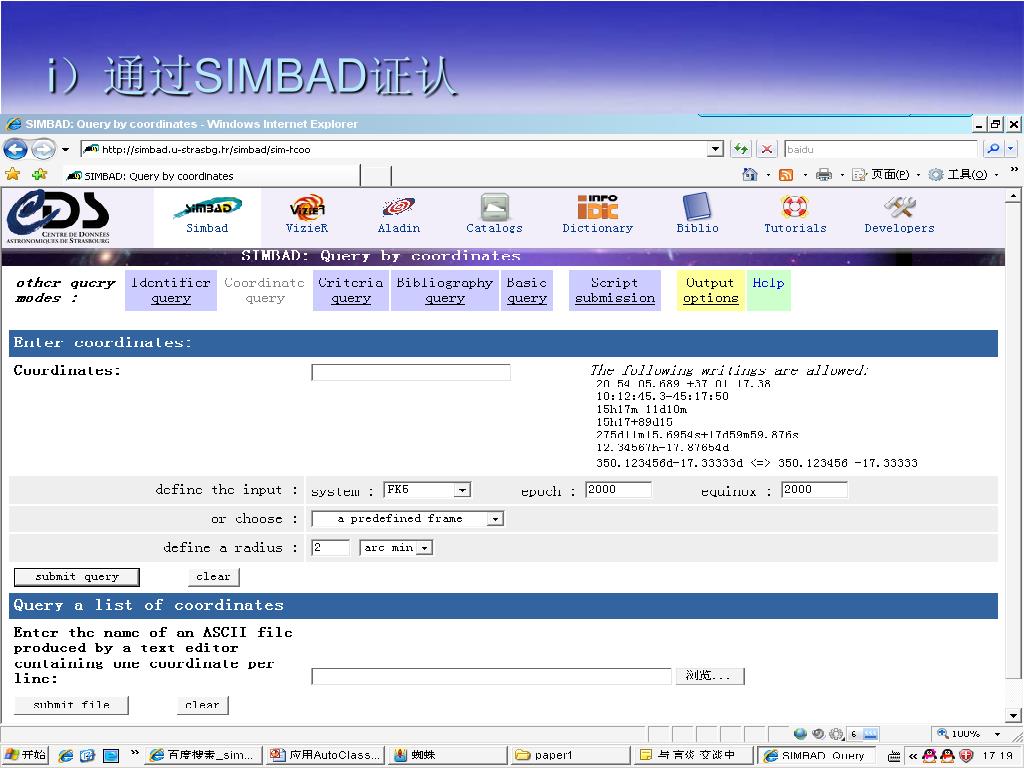Image resolution: width=1024 pixels, height=768 pixels.
Task: Expand the address bar URL dropdown
Action: pos(716,150)
